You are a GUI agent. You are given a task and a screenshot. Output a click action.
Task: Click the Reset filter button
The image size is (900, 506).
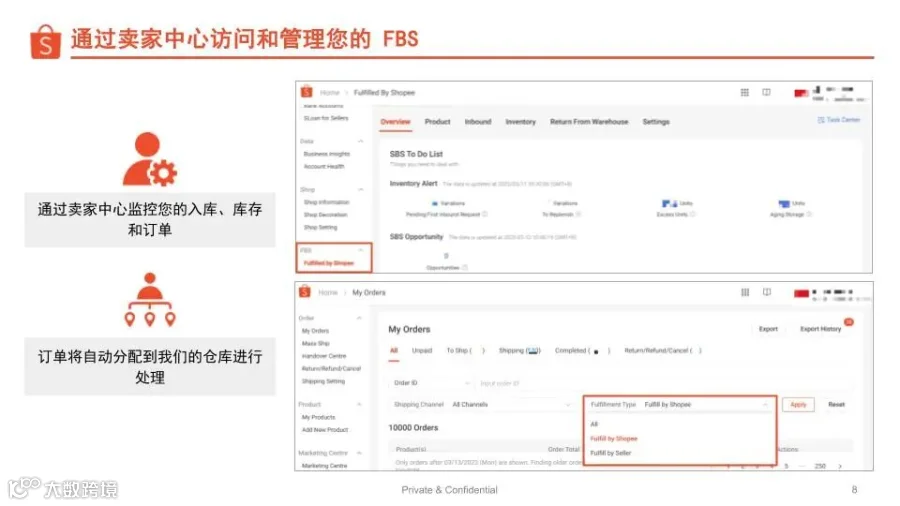point(836,404)
